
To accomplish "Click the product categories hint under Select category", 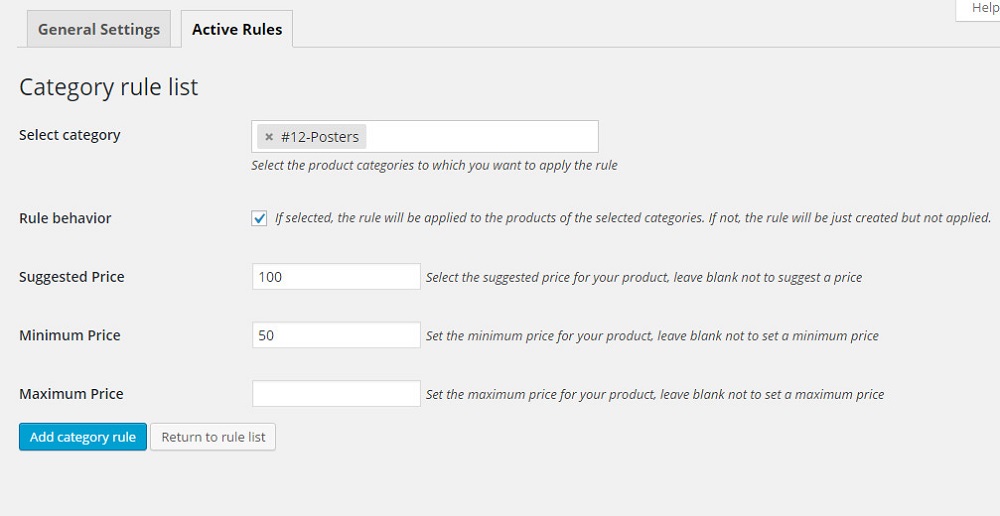I will [434, 166].
